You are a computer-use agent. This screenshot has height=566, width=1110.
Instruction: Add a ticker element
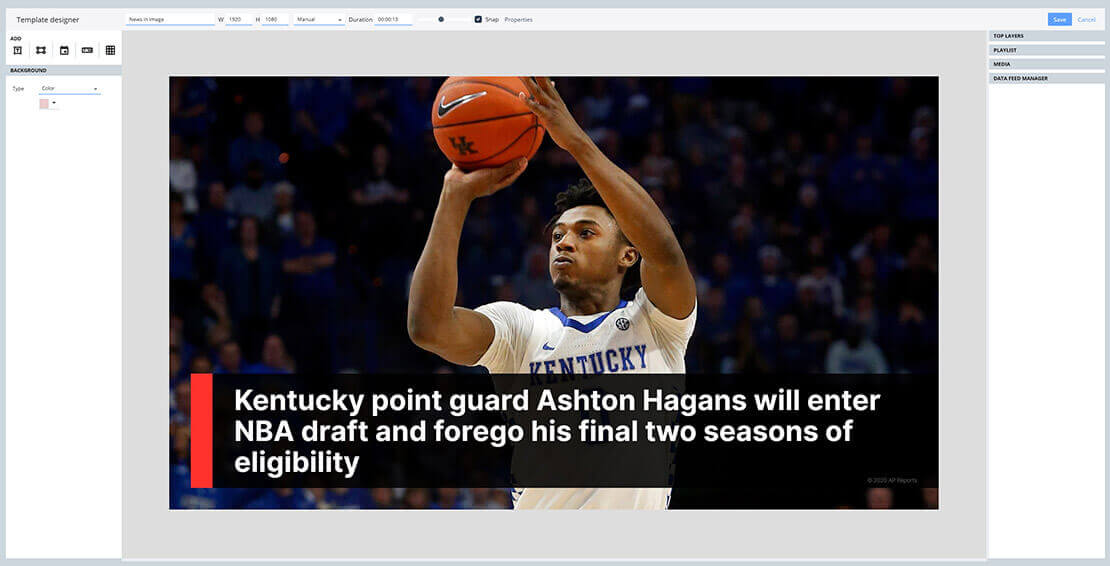87,50
